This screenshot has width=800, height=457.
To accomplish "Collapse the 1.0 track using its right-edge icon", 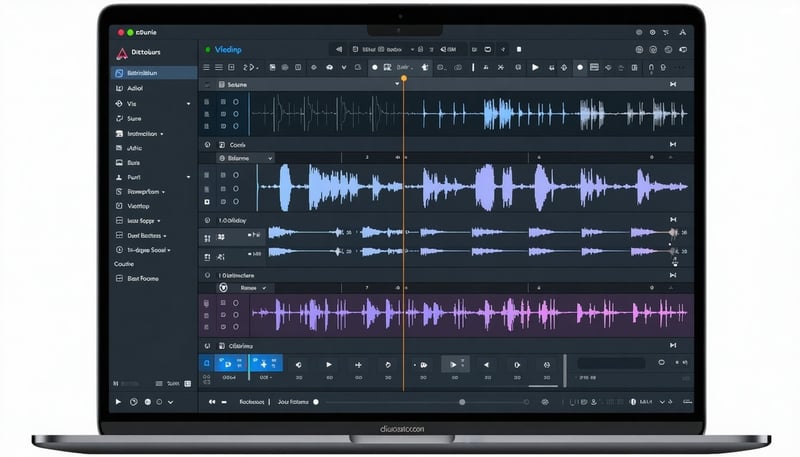I will coord(673,219).
